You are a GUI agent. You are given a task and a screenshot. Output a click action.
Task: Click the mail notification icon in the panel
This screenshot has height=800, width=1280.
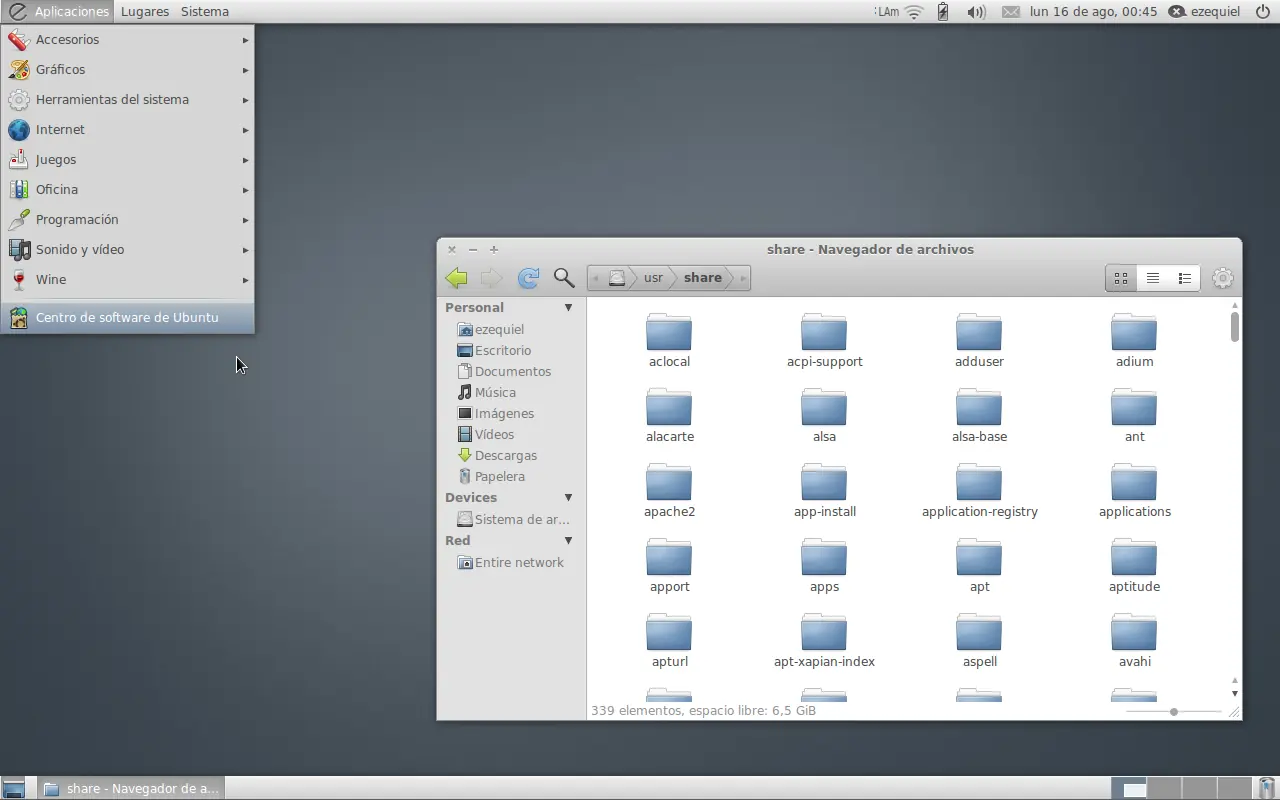point(1011,11)
